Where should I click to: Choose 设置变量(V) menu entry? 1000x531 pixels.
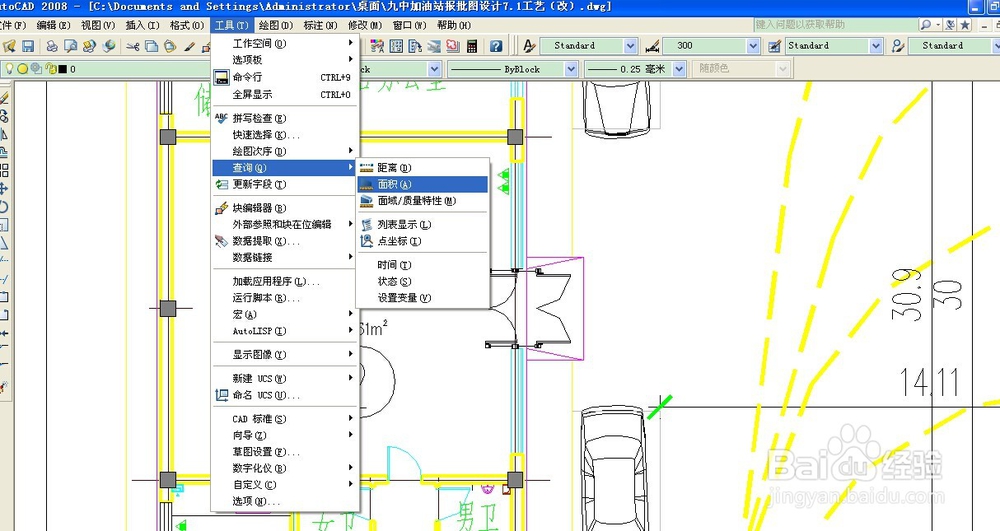coord(422,298)
